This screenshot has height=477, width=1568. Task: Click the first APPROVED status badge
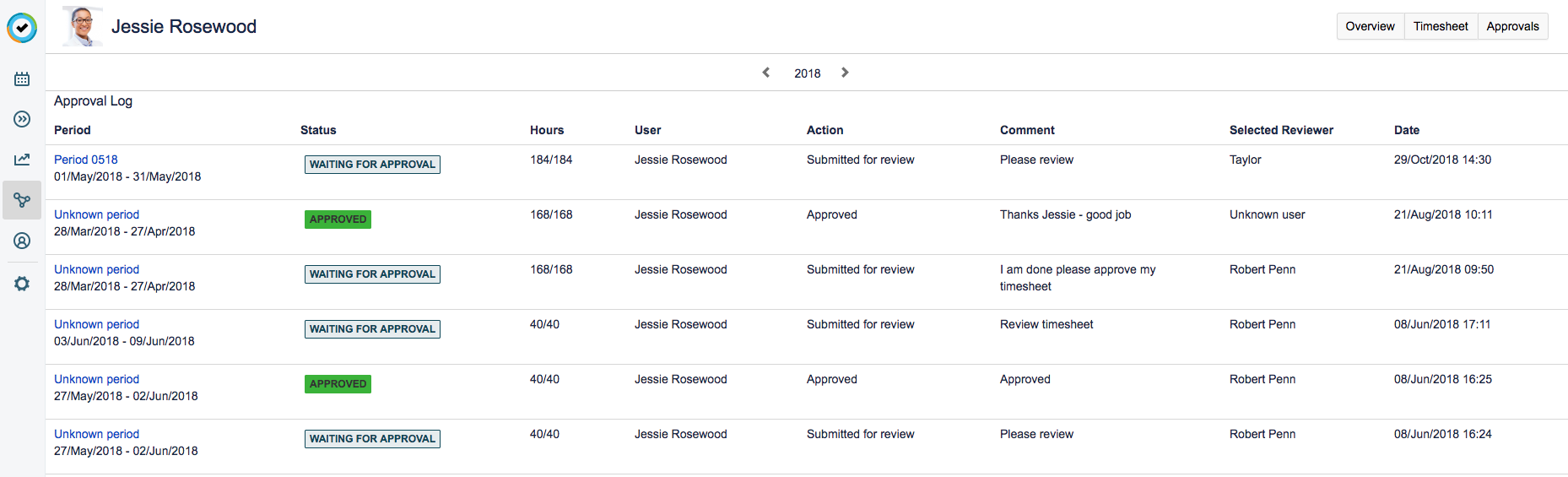click(338, 220)
